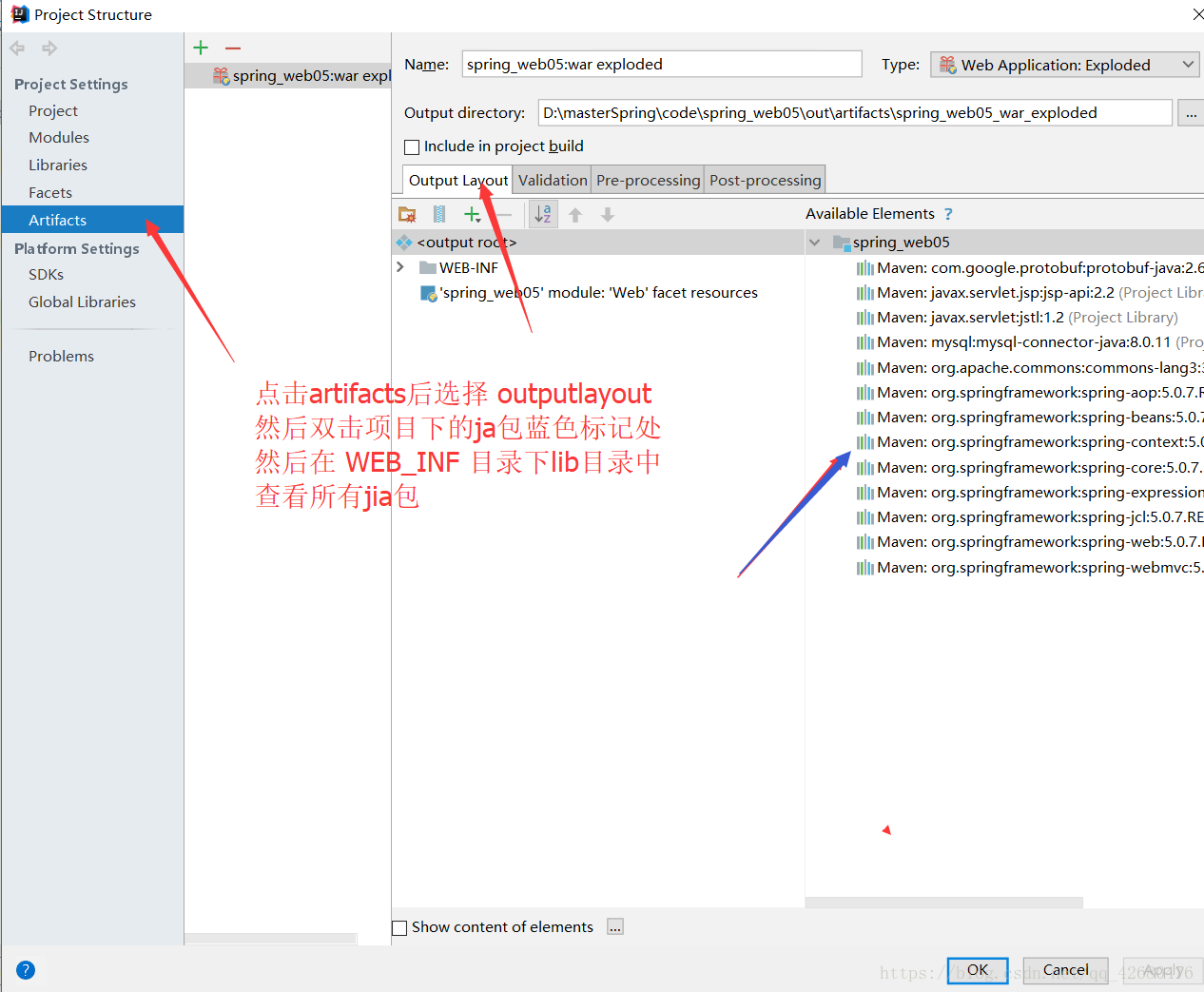
Task: Open Modules settings
Action: 59,138
